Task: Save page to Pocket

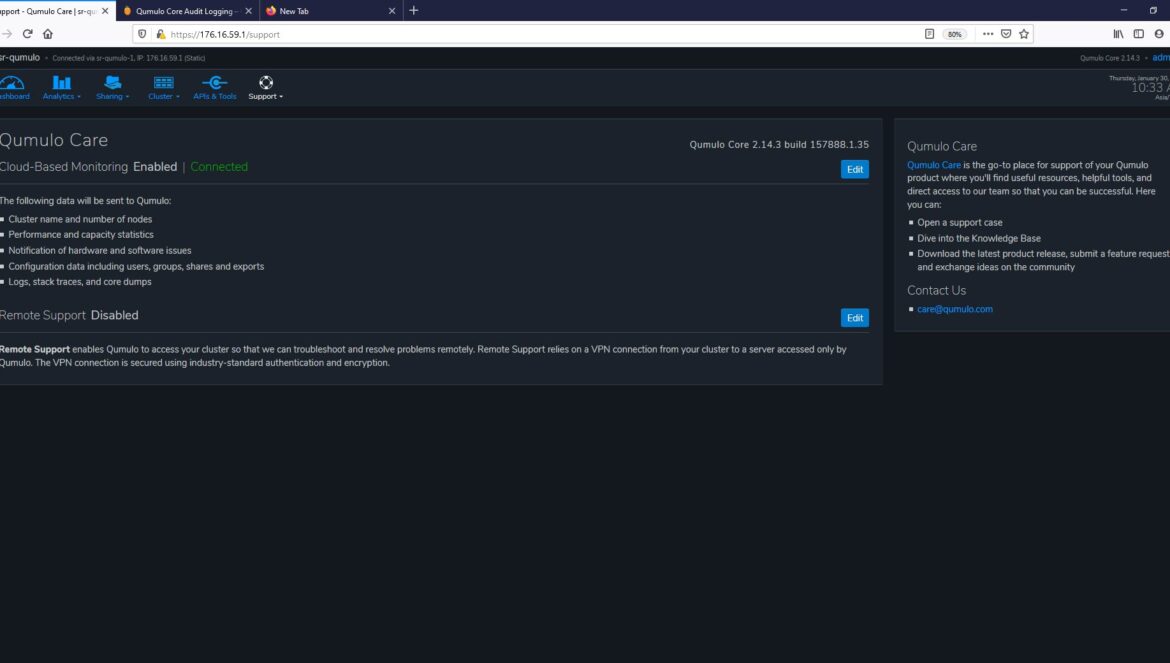Action: coord(1006,34)
